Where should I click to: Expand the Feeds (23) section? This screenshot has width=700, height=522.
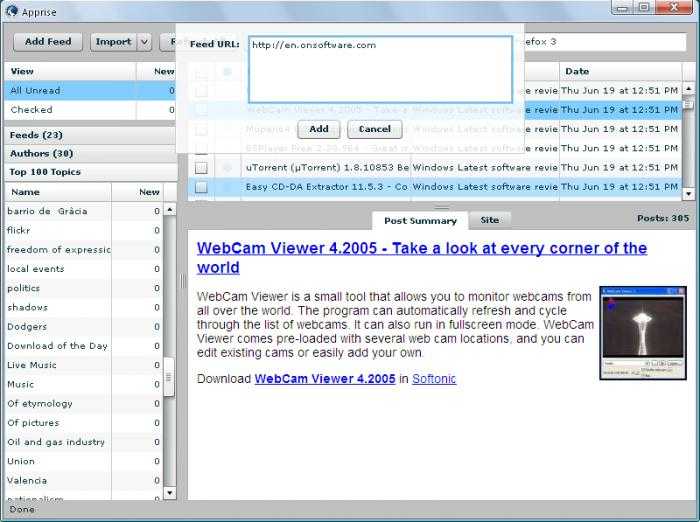pyautogui.click(x=90, y=135)
